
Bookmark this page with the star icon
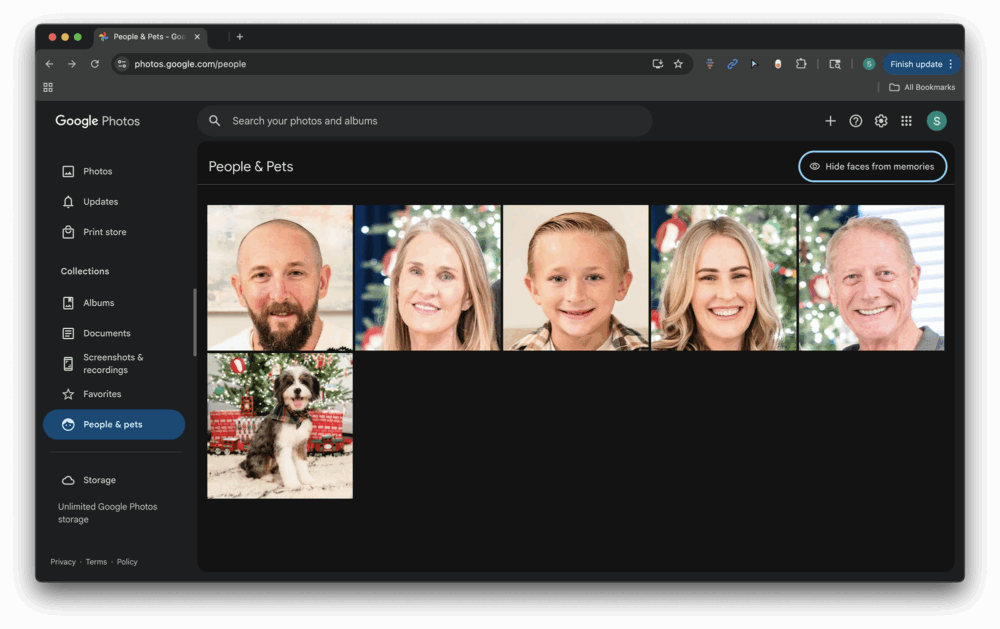tap(678, 64)
